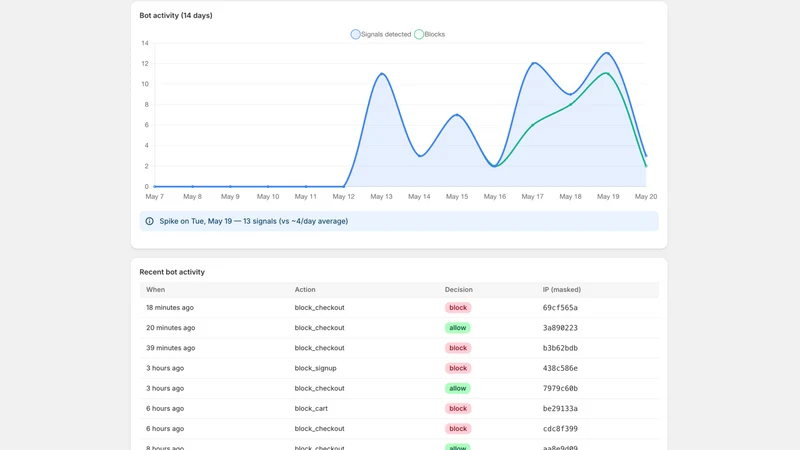800x450 pixels.
Task: Click the Decision column header
Action: click(459, 289)
